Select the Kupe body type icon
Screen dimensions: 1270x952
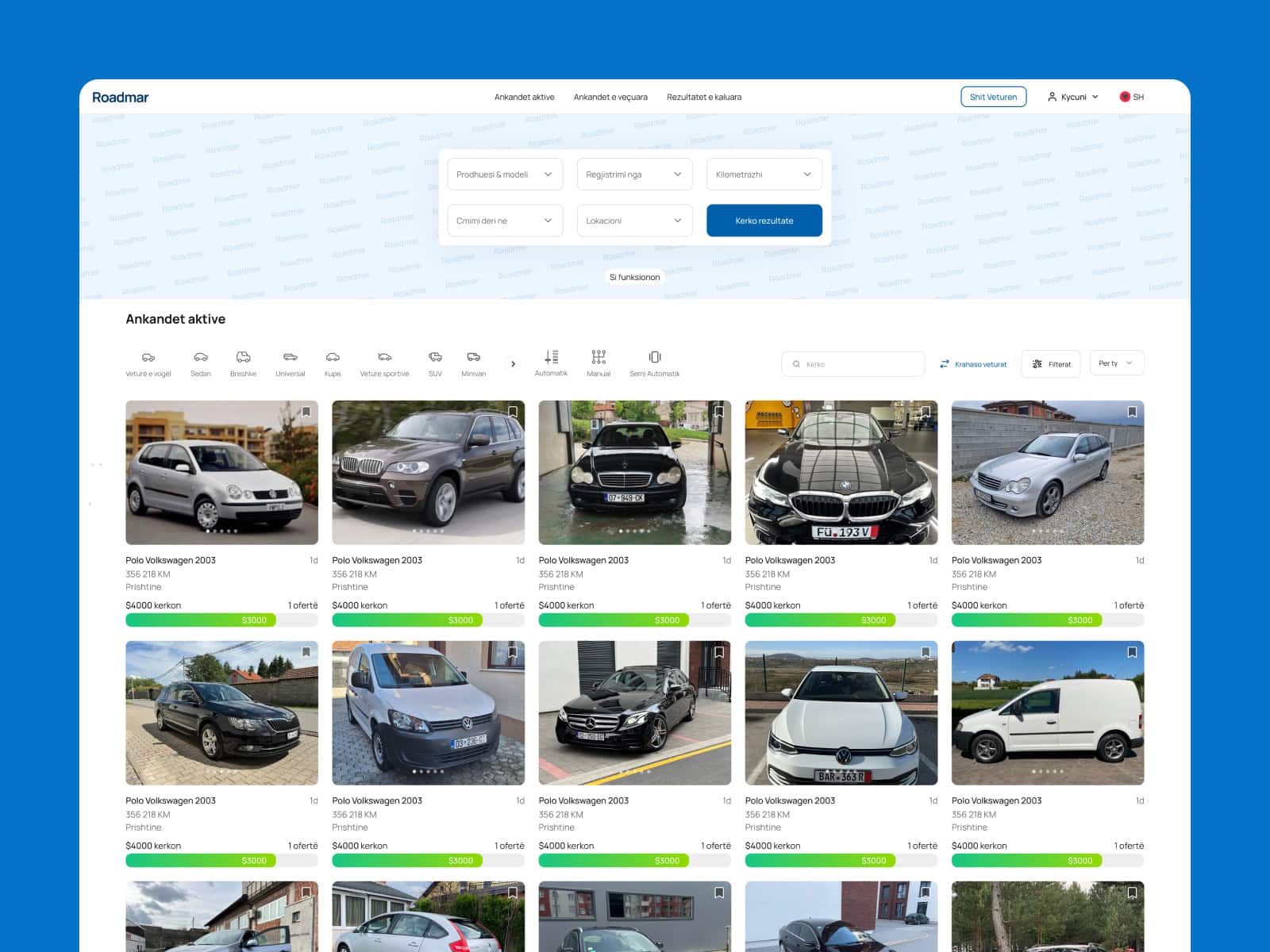pyautogui.click(x=333, y=358)
